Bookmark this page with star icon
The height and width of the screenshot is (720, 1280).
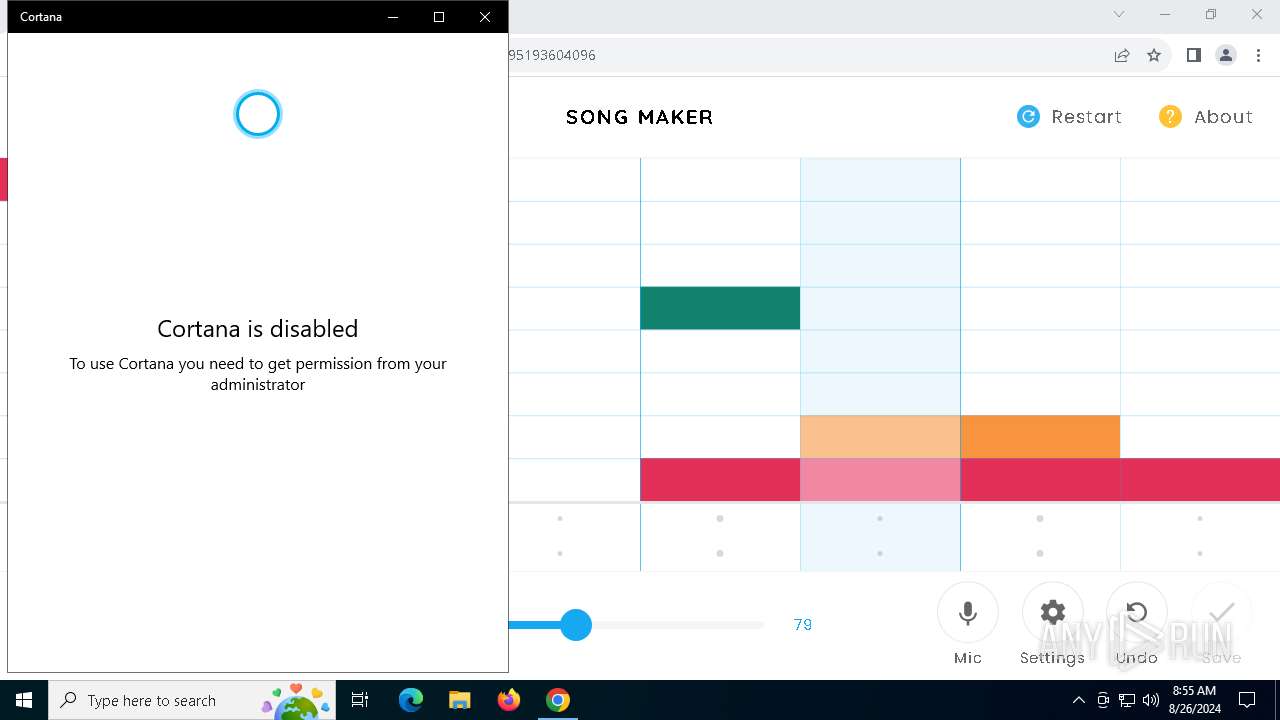point(1154,55)
